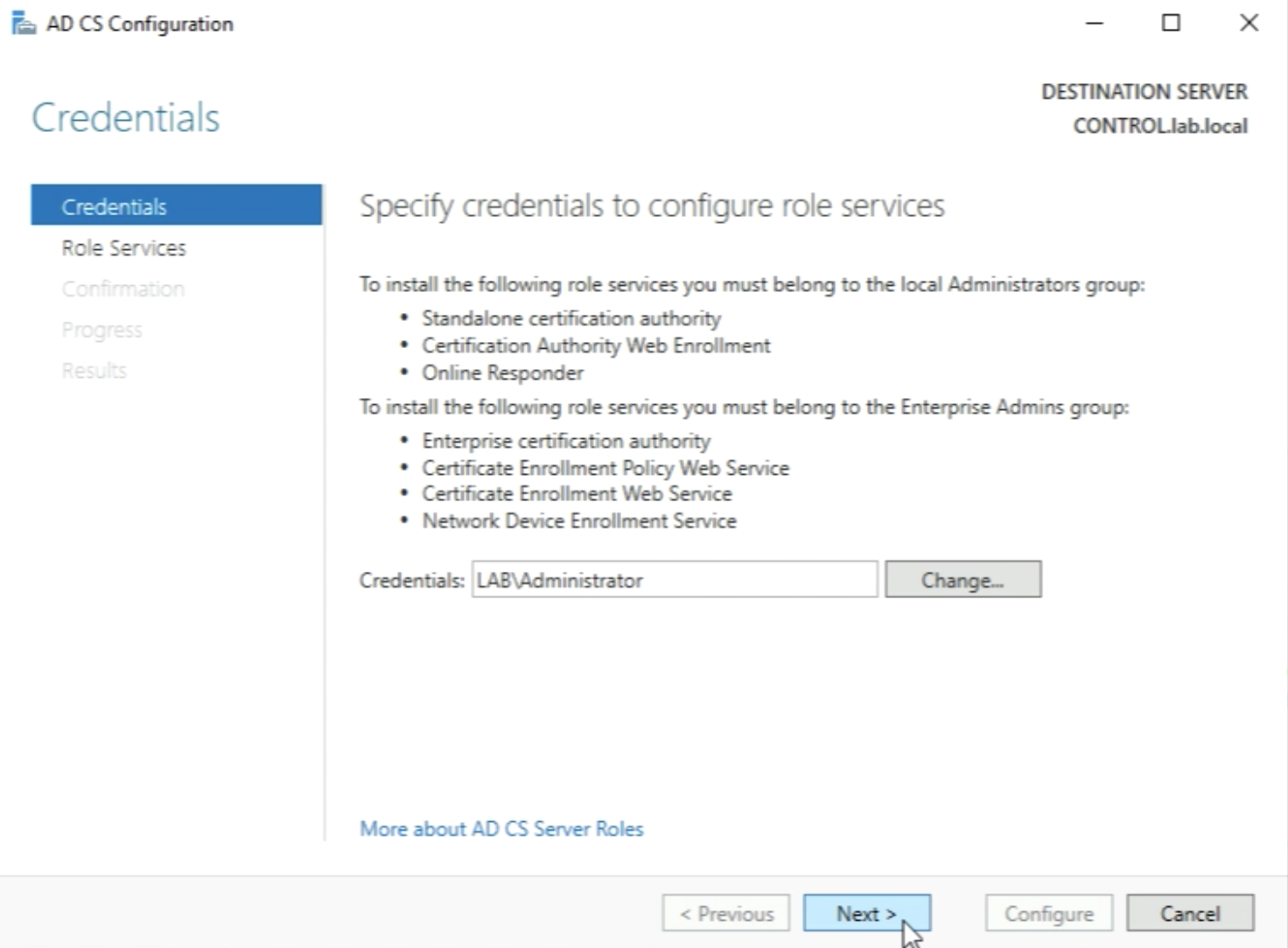Select the Confirmation step in the sidebar

(122, 289)
